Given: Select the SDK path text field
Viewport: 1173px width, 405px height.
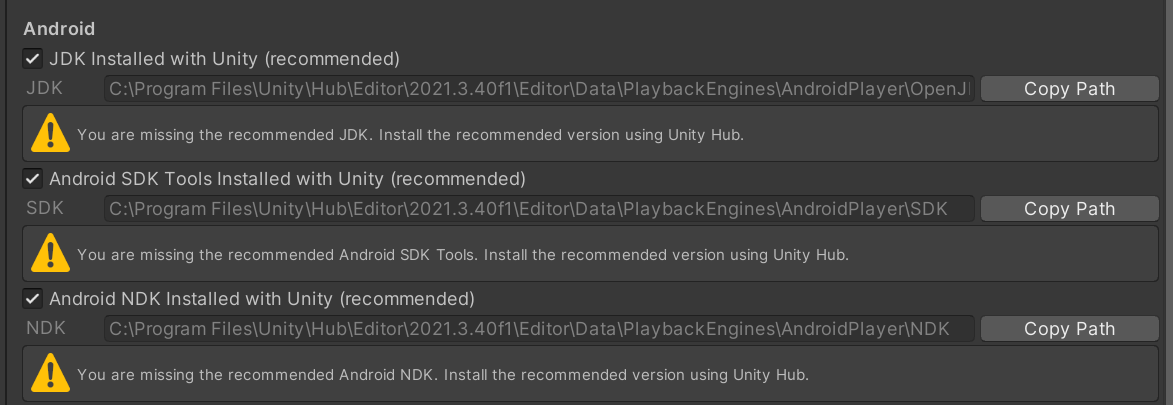Looking at the screenshot, I should [x=539, y=209].
